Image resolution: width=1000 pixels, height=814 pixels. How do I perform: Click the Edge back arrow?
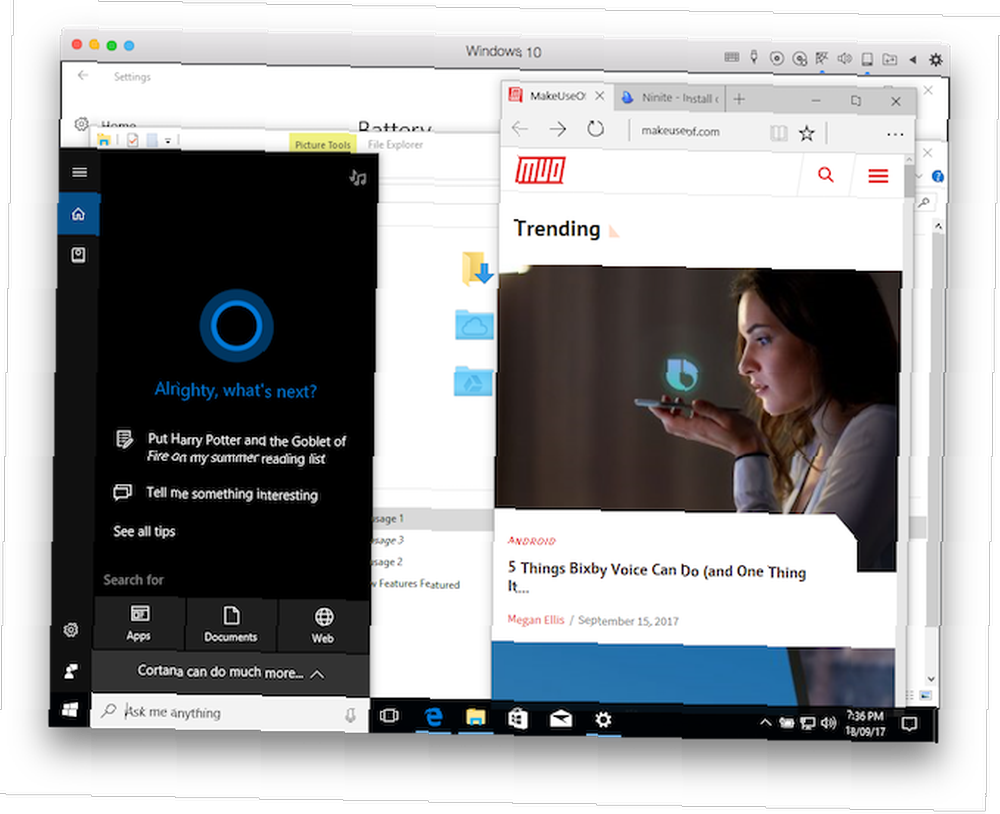(520, 128)
